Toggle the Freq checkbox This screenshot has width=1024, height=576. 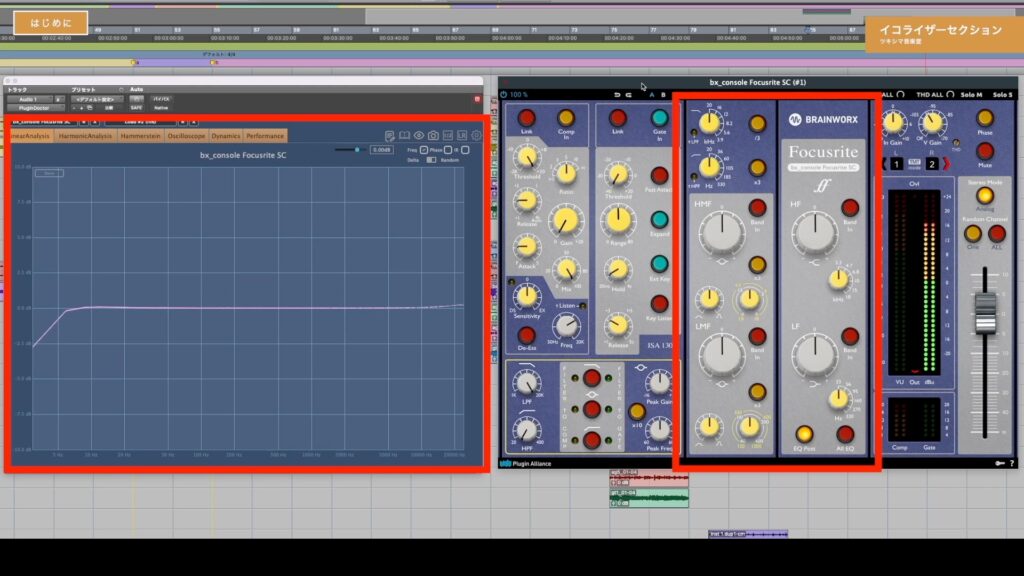coord(424,150)
